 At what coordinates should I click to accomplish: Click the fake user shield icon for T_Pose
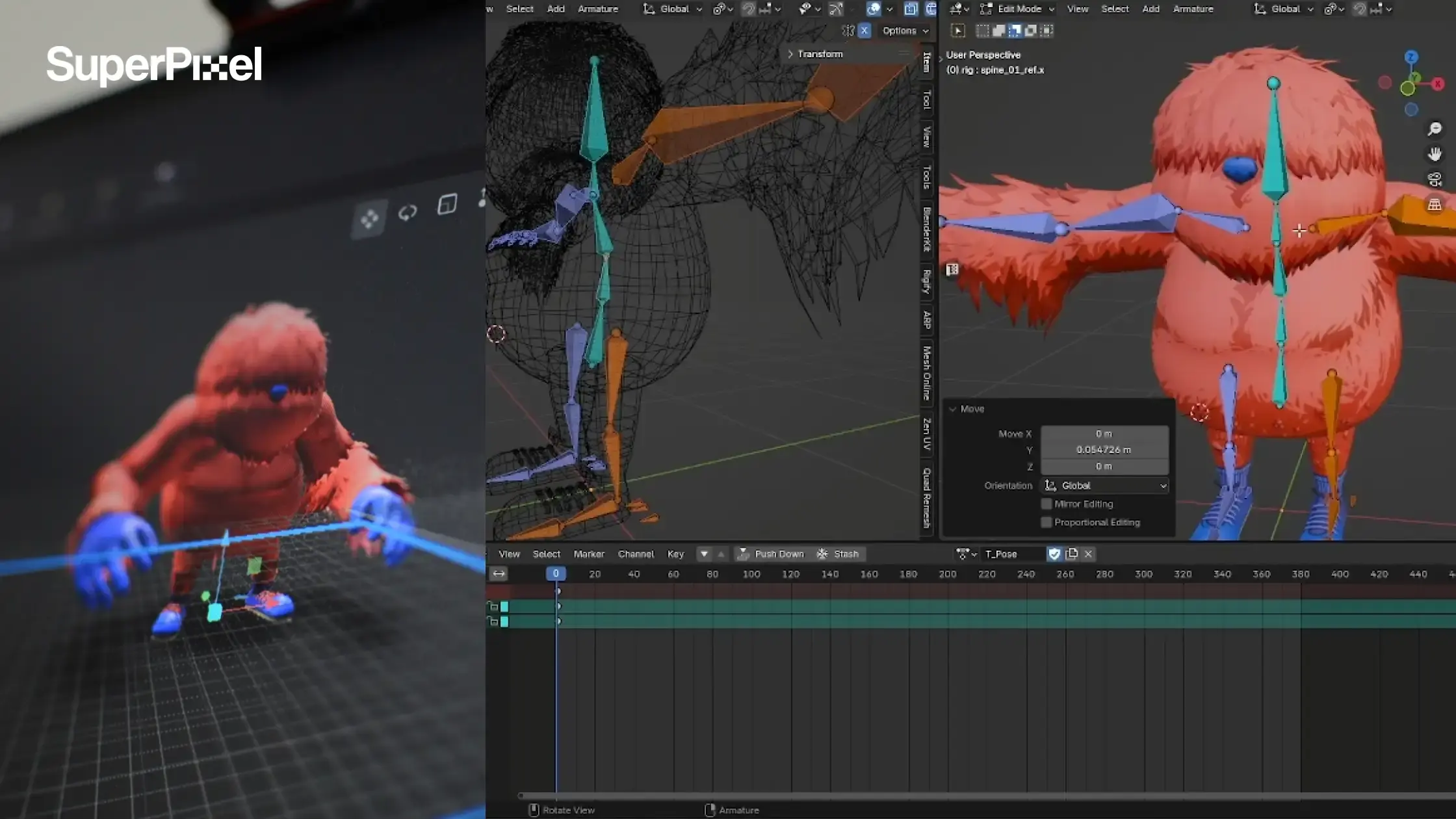click(1054, 554)
